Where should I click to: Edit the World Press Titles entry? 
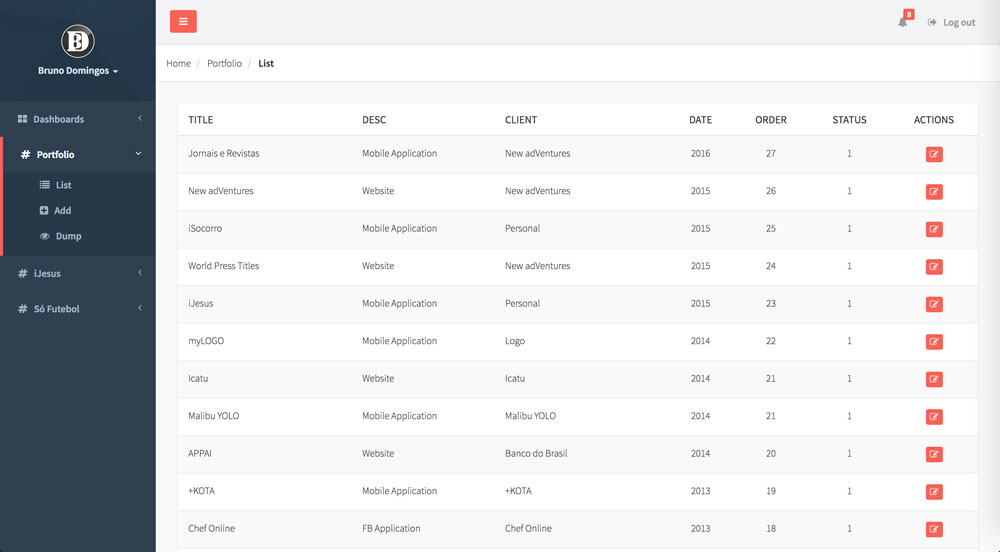tap(934, 266)
